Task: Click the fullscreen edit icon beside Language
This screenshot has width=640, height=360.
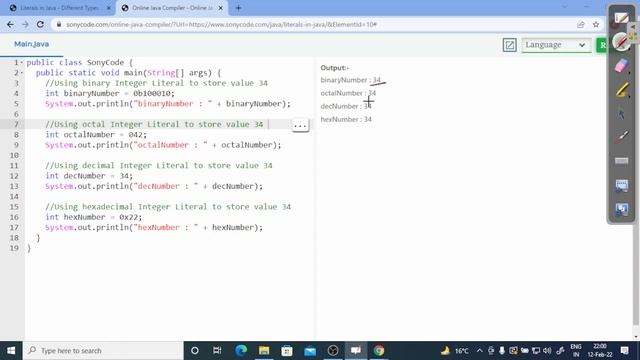Action: [x=509, y=45]
